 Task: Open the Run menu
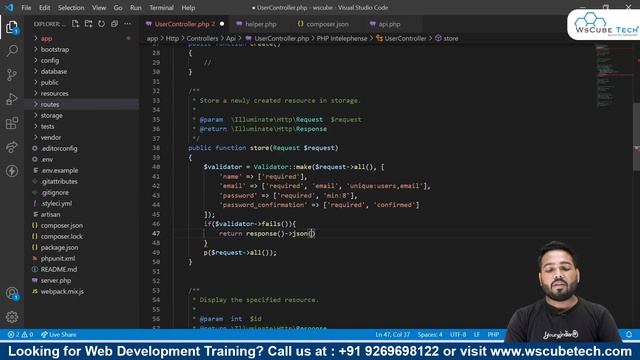pyautogui.click(x=136, y=8)
